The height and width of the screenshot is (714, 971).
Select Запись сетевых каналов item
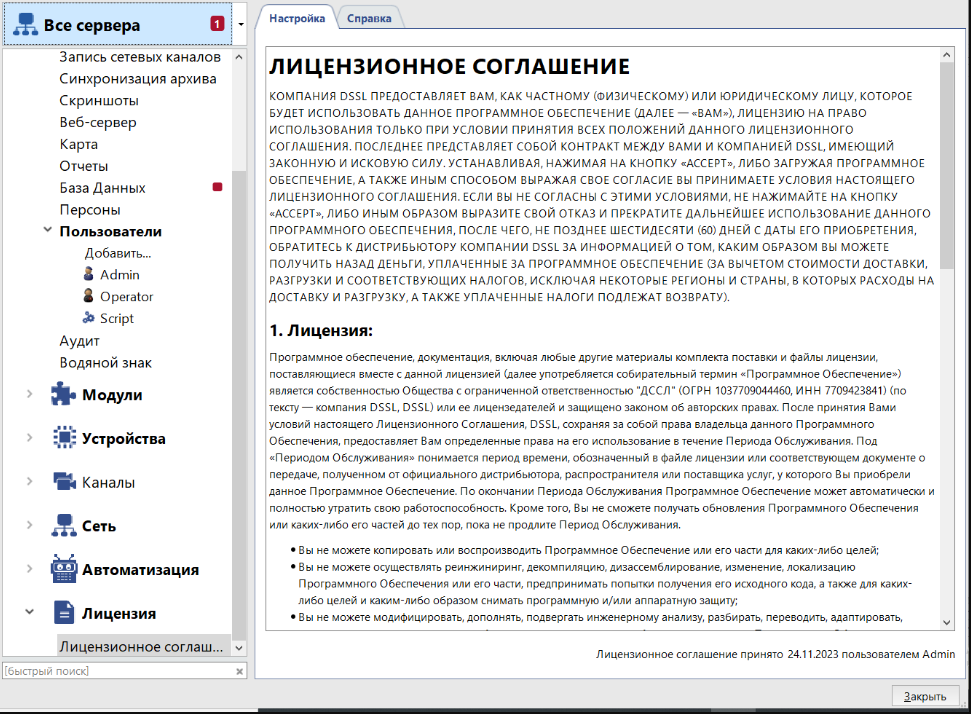(x=140, y=57)
